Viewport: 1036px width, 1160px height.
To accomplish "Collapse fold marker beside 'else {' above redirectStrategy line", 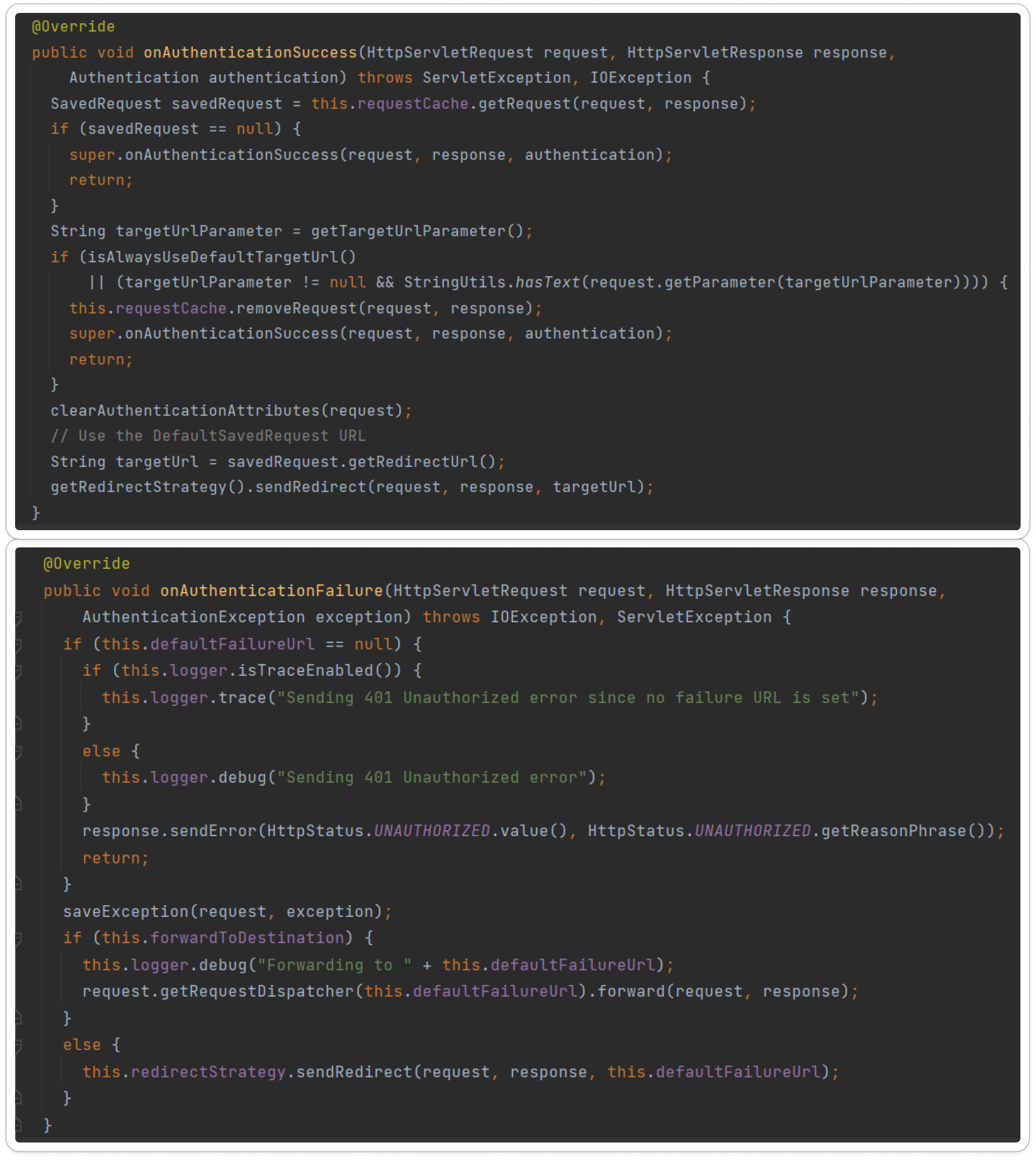I will (x=18, y=1046).
